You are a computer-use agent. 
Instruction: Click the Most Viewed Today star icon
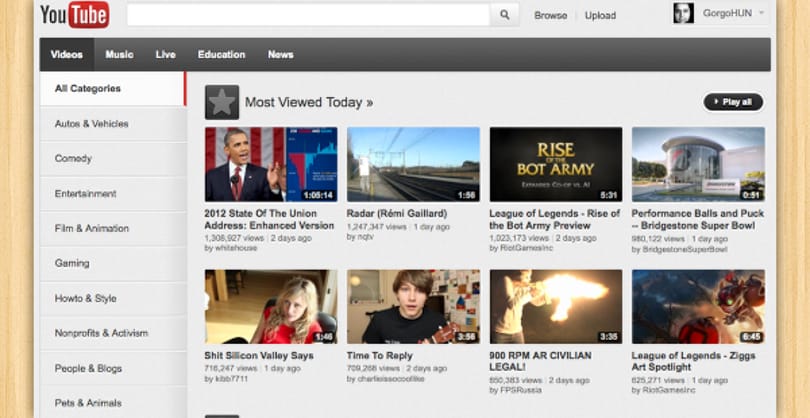(222, 102)
